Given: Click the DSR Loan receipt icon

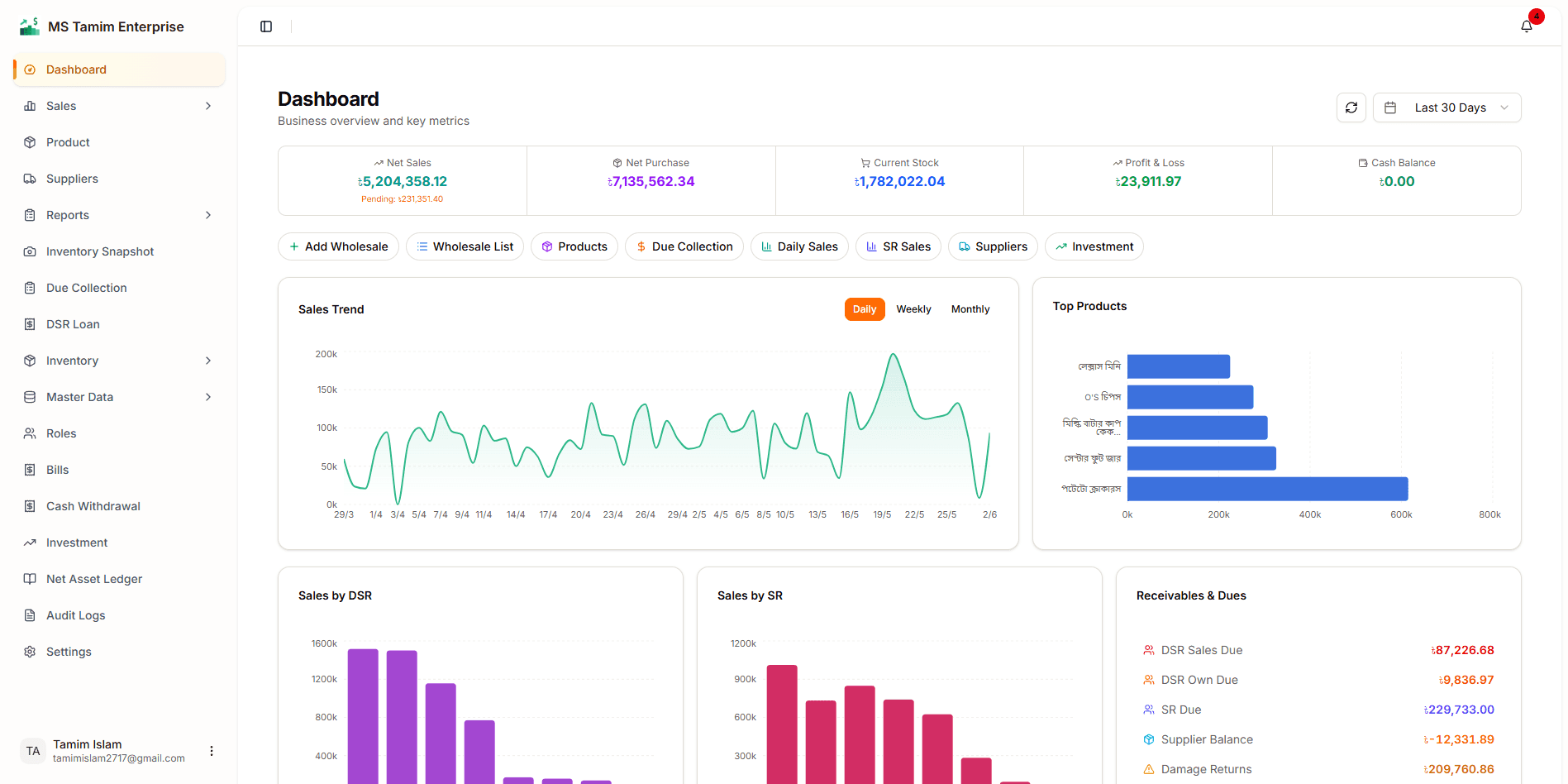Looking at the screenshot, I should click(30, 324).
